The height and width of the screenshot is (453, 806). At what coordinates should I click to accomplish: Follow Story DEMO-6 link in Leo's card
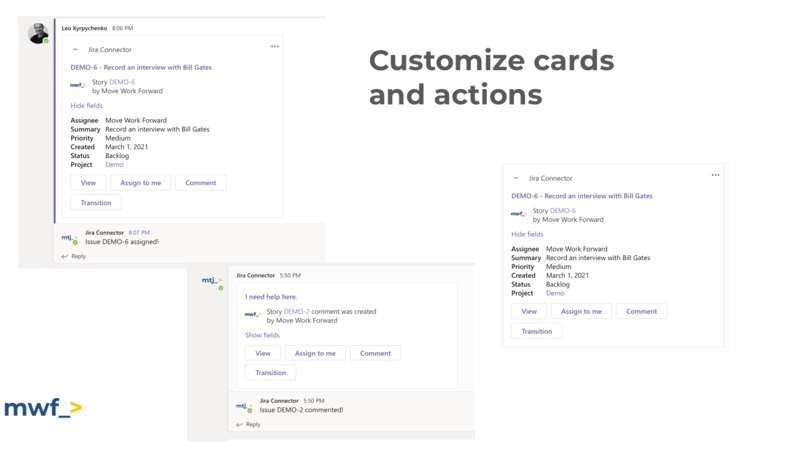click(122, 82)
